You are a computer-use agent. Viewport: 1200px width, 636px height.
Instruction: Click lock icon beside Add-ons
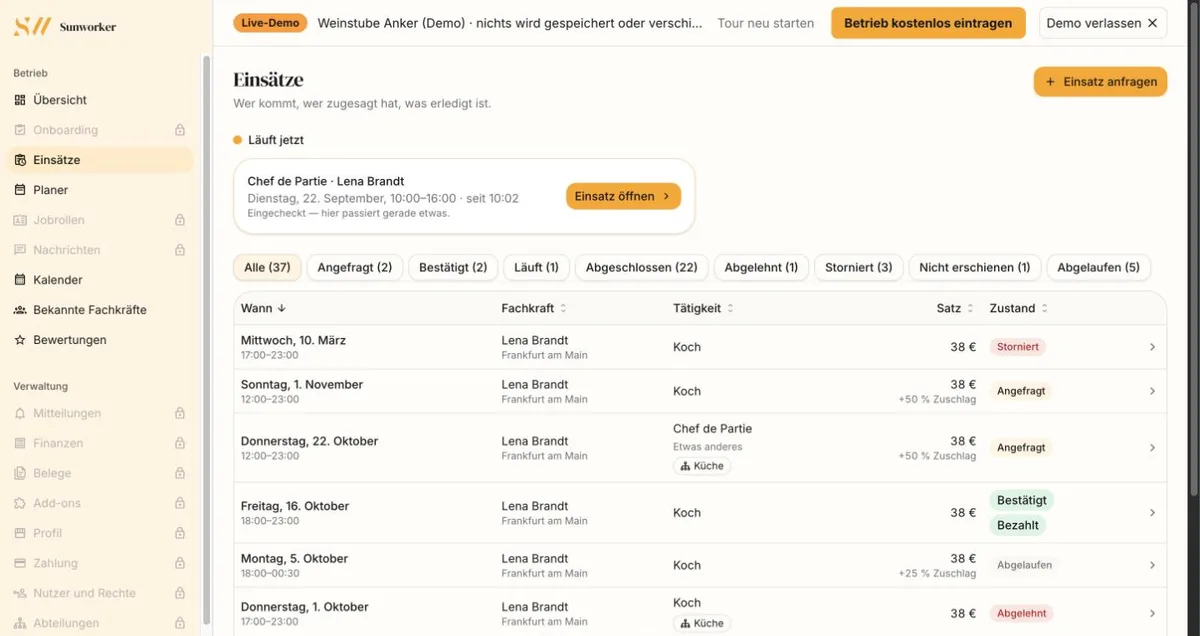click(180, 503)
